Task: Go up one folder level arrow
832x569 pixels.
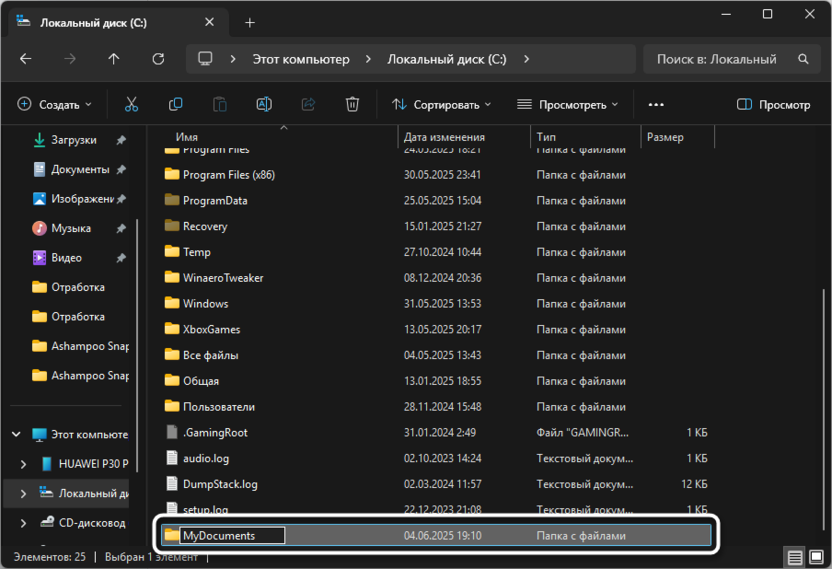Action: [x=113, y=59]
